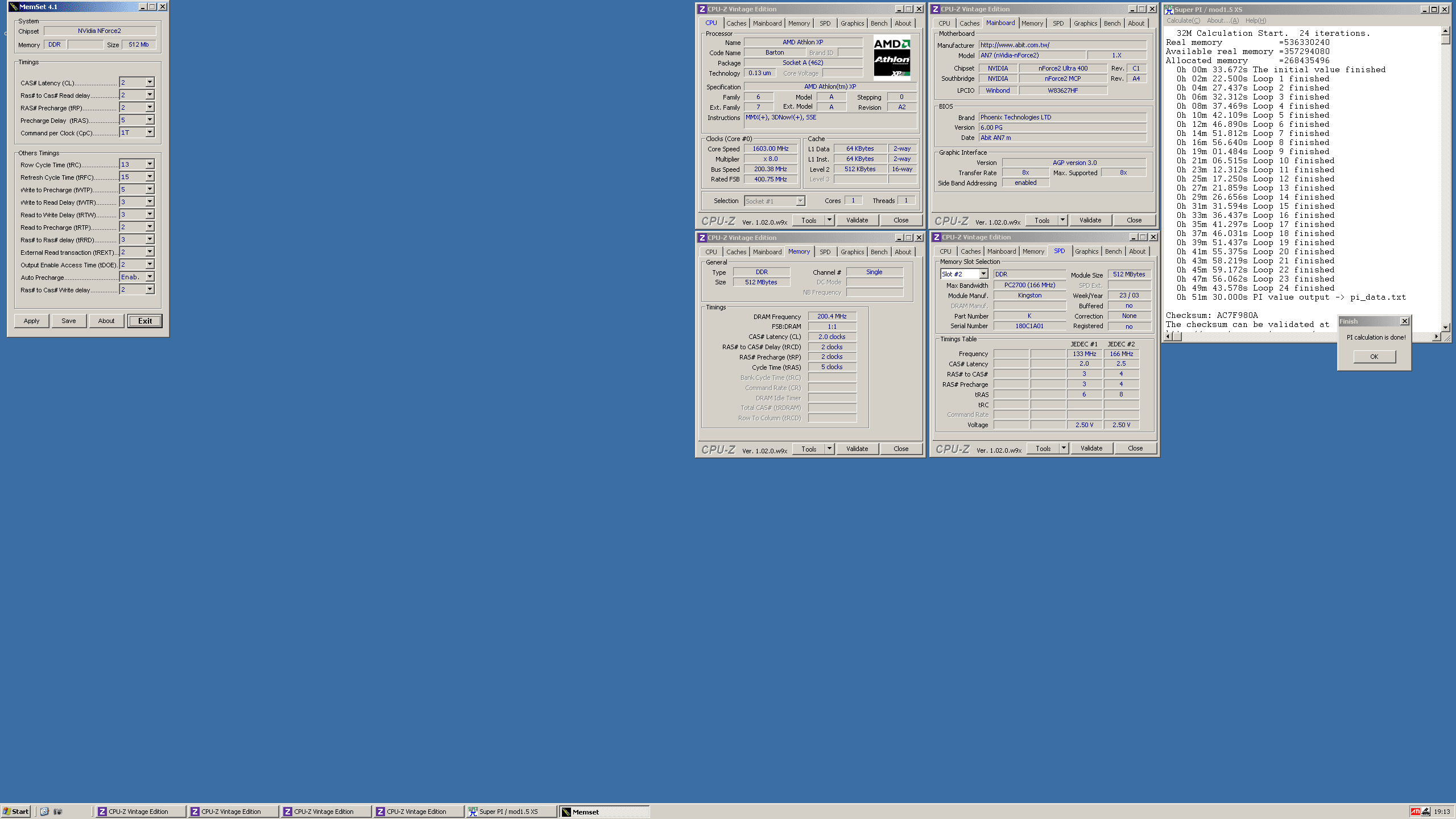Open Bench tab in CPU-Z Mainboard window

[x=1112, y=23]
